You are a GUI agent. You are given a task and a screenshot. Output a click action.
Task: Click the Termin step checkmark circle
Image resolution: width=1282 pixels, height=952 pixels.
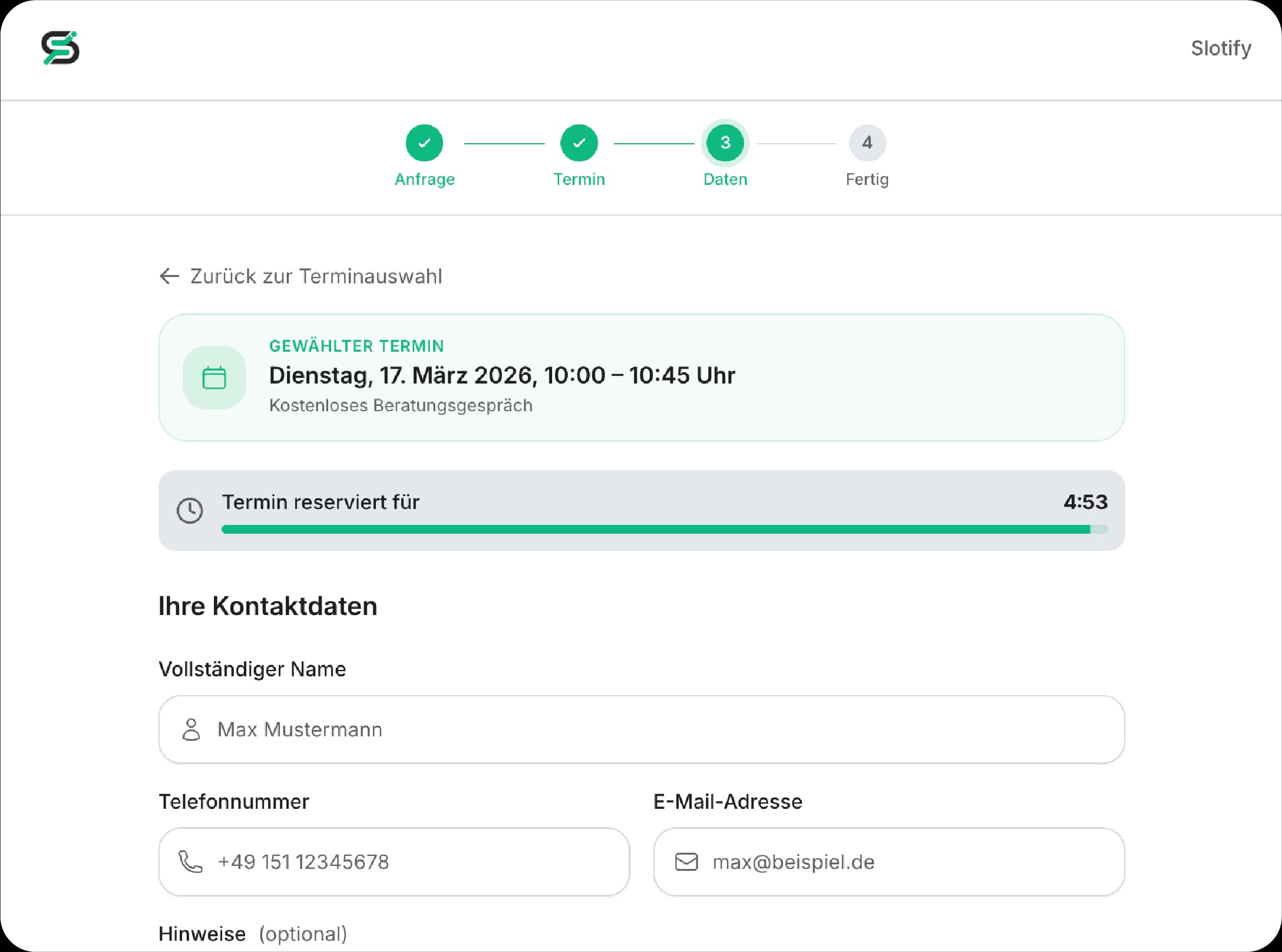pos(579,143)
